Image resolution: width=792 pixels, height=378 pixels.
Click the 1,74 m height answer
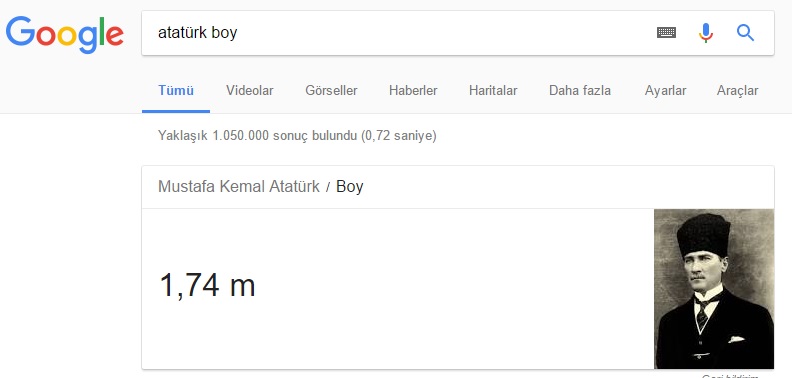point(207,285)
